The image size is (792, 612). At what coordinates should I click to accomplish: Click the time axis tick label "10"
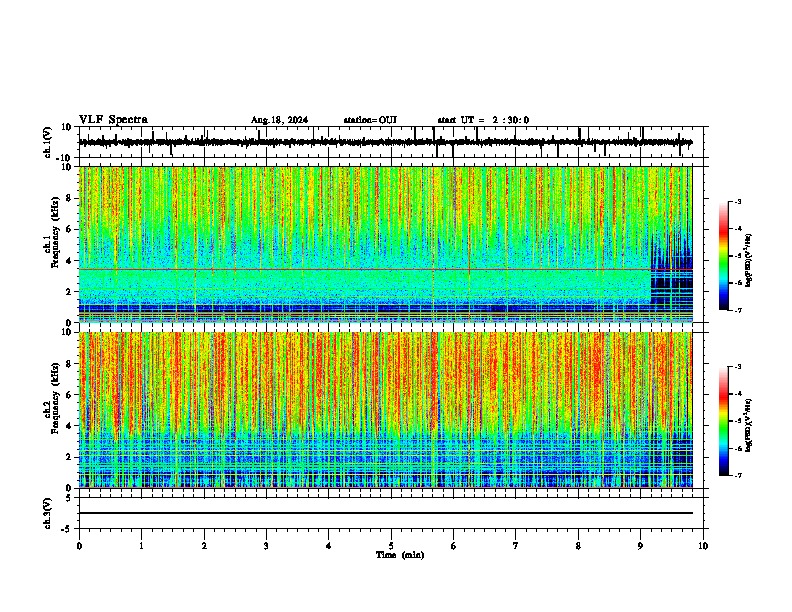click(x=703, y=546)
